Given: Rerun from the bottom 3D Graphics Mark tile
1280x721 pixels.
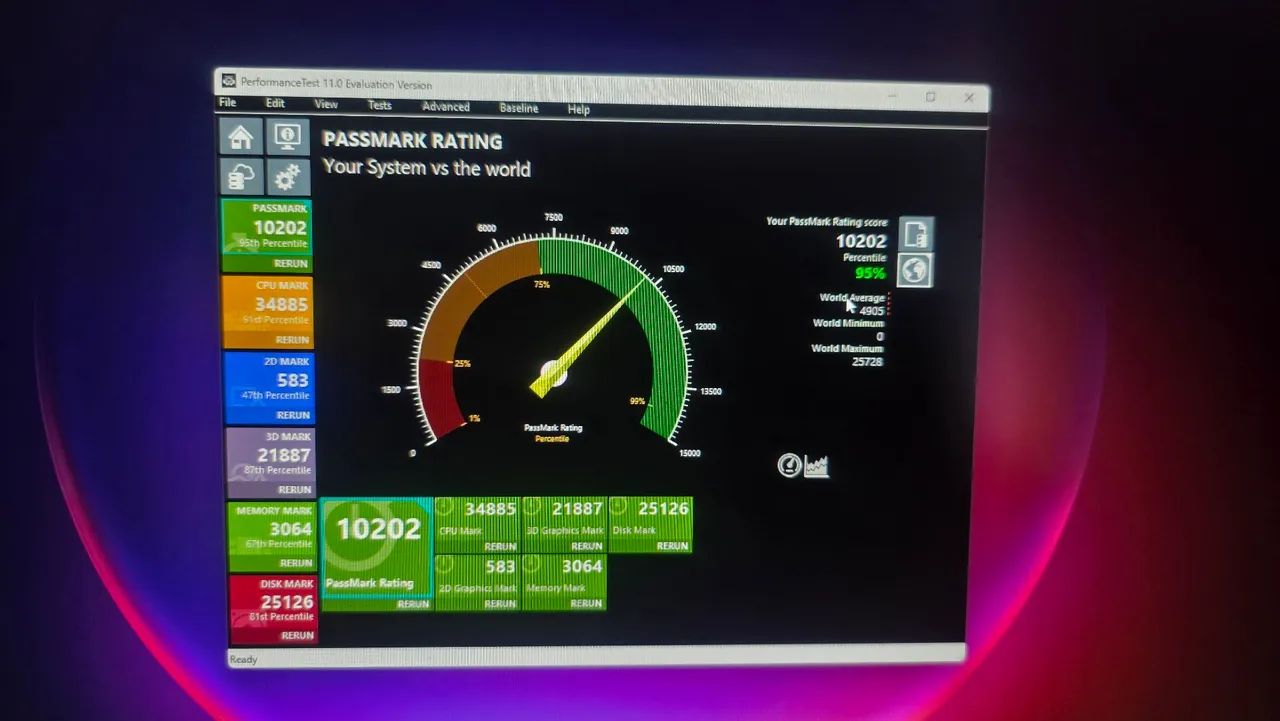Looking at the screenshot, I should (586, 546).
